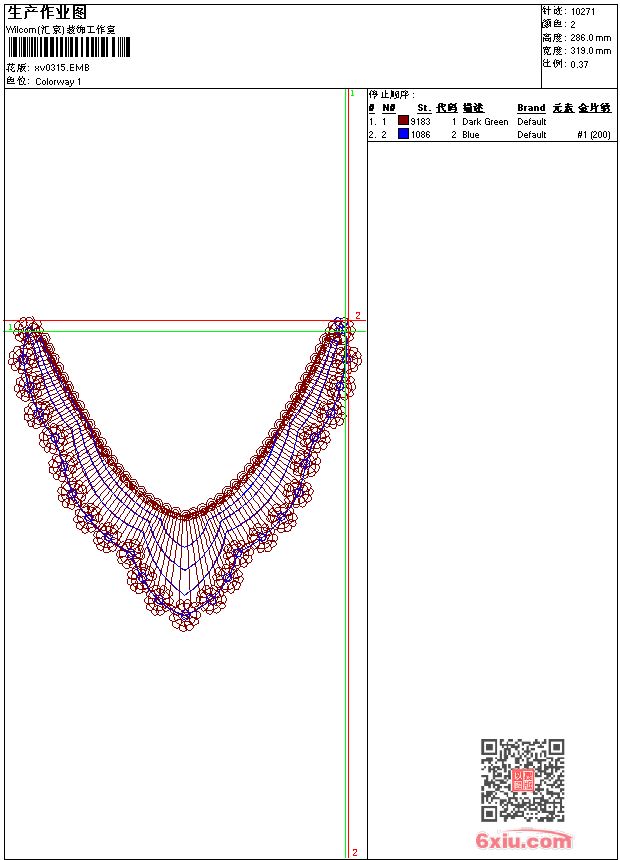This screenshot has width=620, height=860.
Task: Click the sequin value #1 (200)
Action: click(594, 134)
